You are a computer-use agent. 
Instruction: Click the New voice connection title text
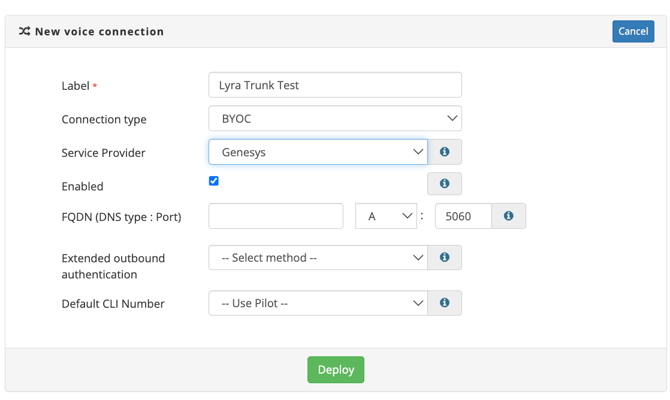coord(99,32)
